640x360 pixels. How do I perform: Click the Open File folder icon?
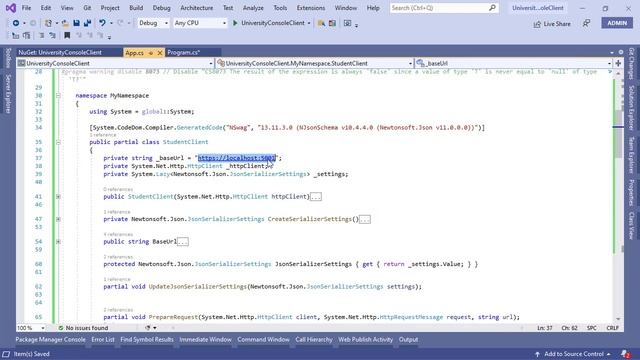click(x=65, y=23)
